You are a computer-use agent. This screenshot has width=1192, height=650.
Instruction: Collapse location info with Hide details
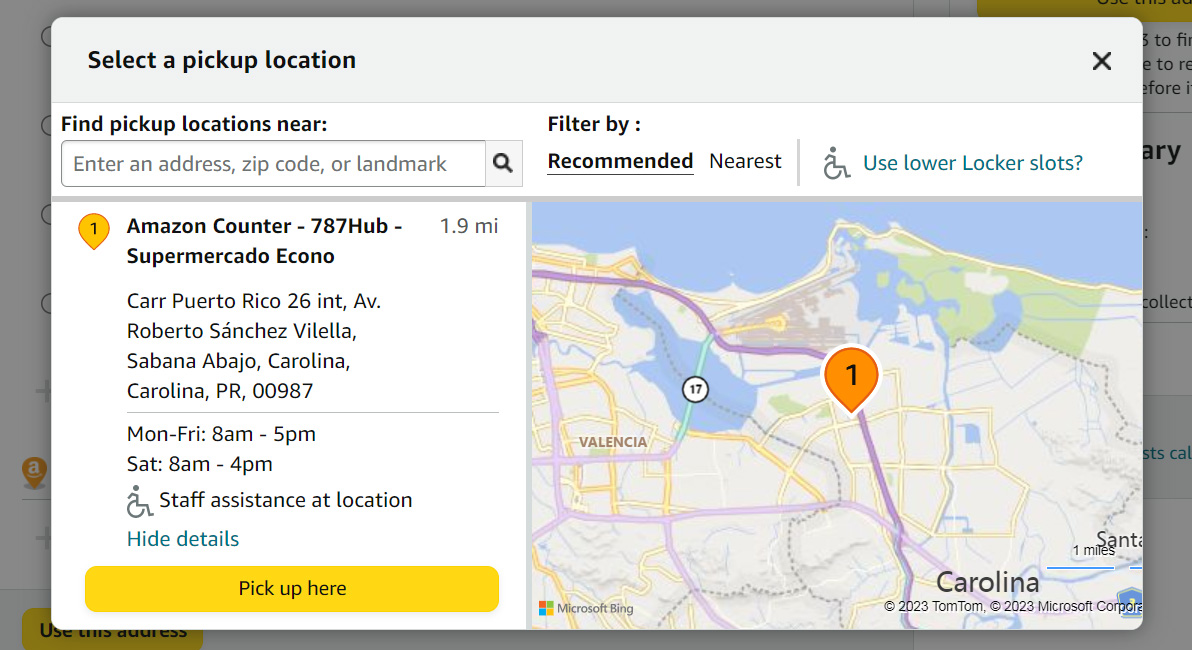pyautogui.click(x=183, y=539)
